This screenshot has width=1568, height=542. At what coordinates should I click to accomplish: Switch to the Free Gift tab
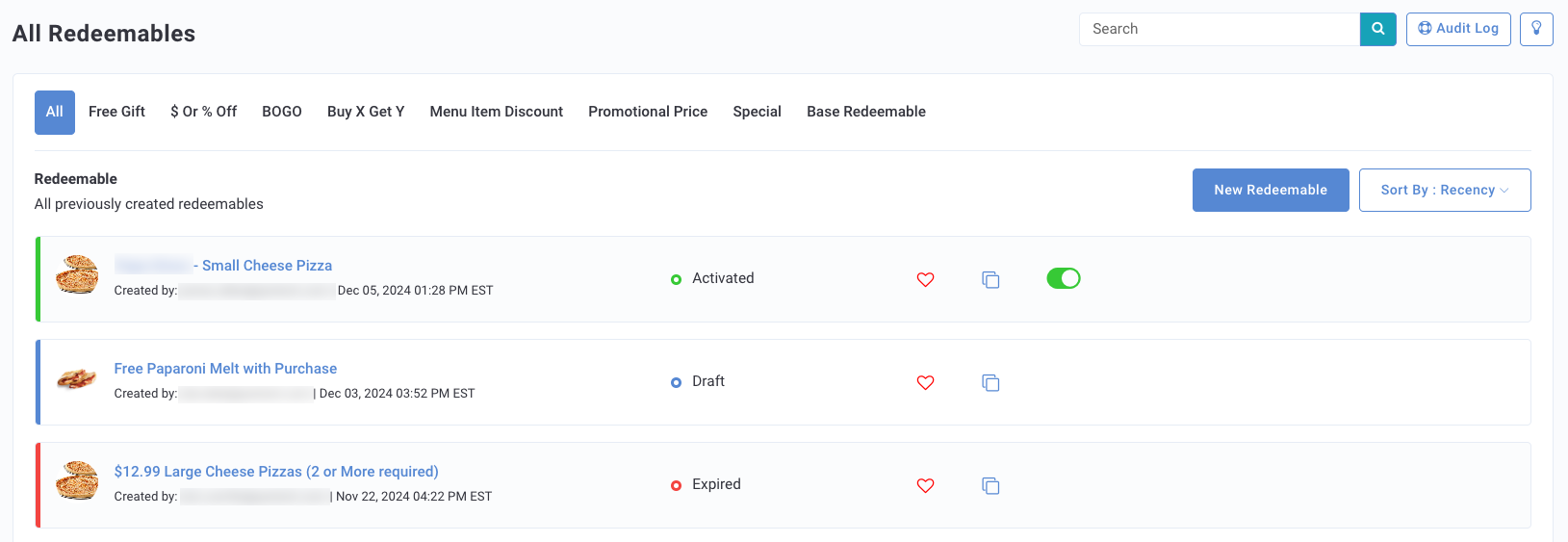click(x=116, y=112)
